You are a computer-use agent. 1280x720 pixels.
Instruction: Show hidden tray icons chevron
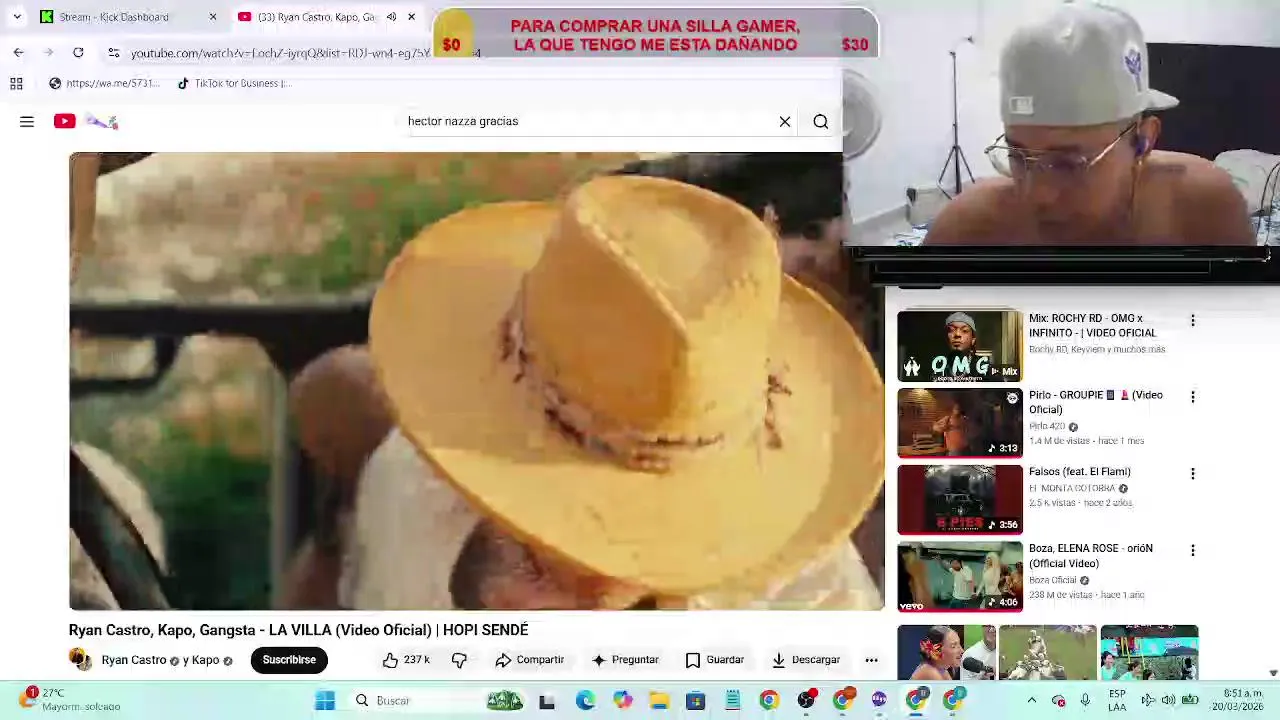tap(1032, 701)
